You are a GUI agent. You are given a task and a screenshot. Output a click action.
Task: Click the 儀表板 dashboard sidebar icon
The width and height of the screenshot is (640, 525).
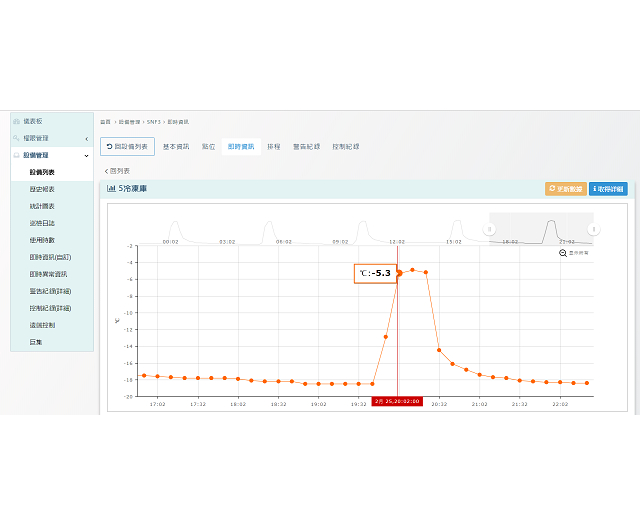click(x=17, y=121)
